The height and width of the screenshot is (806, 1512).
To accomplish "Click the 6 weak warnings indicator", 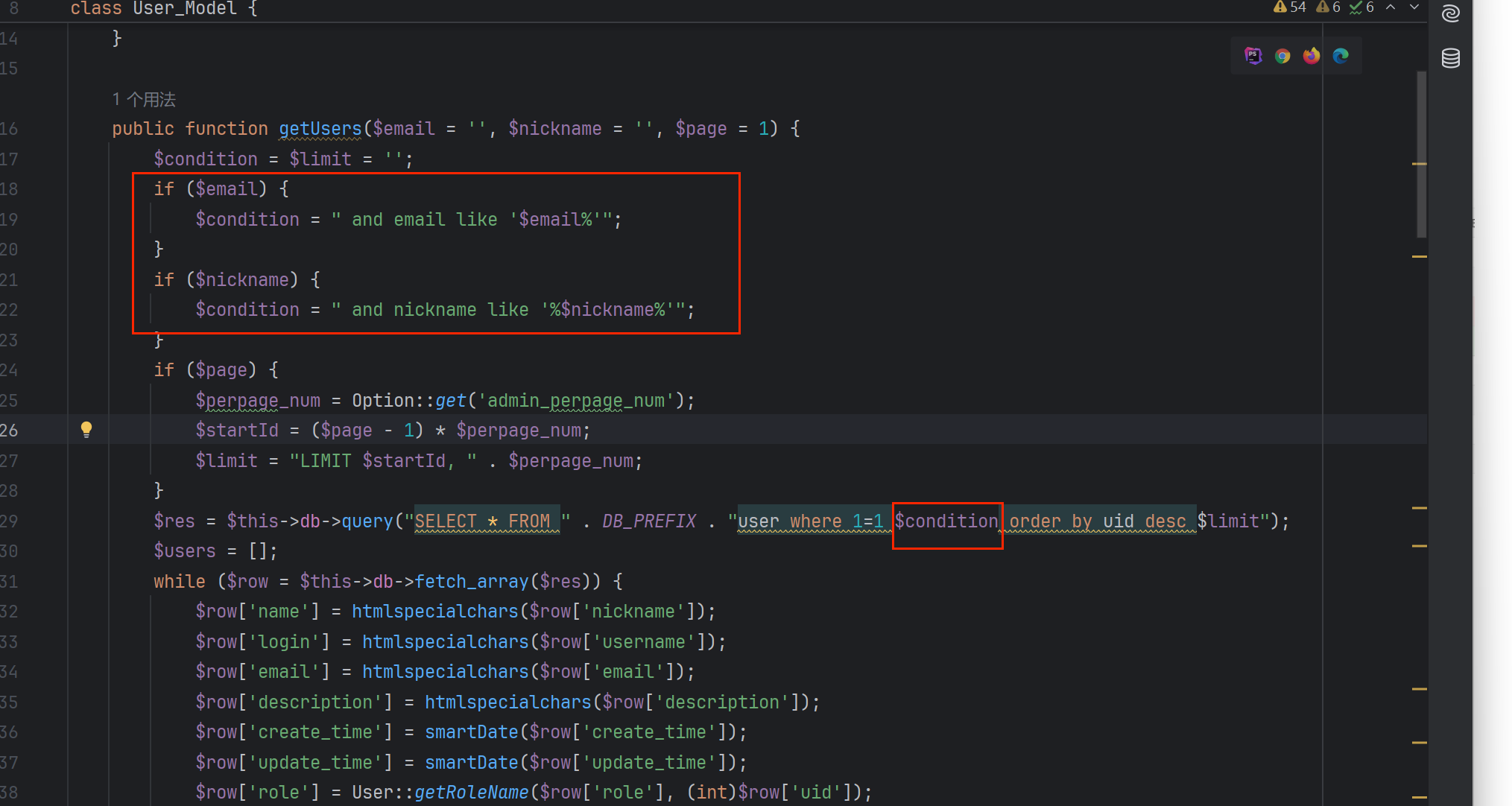I will click(x=1329, y=7).
